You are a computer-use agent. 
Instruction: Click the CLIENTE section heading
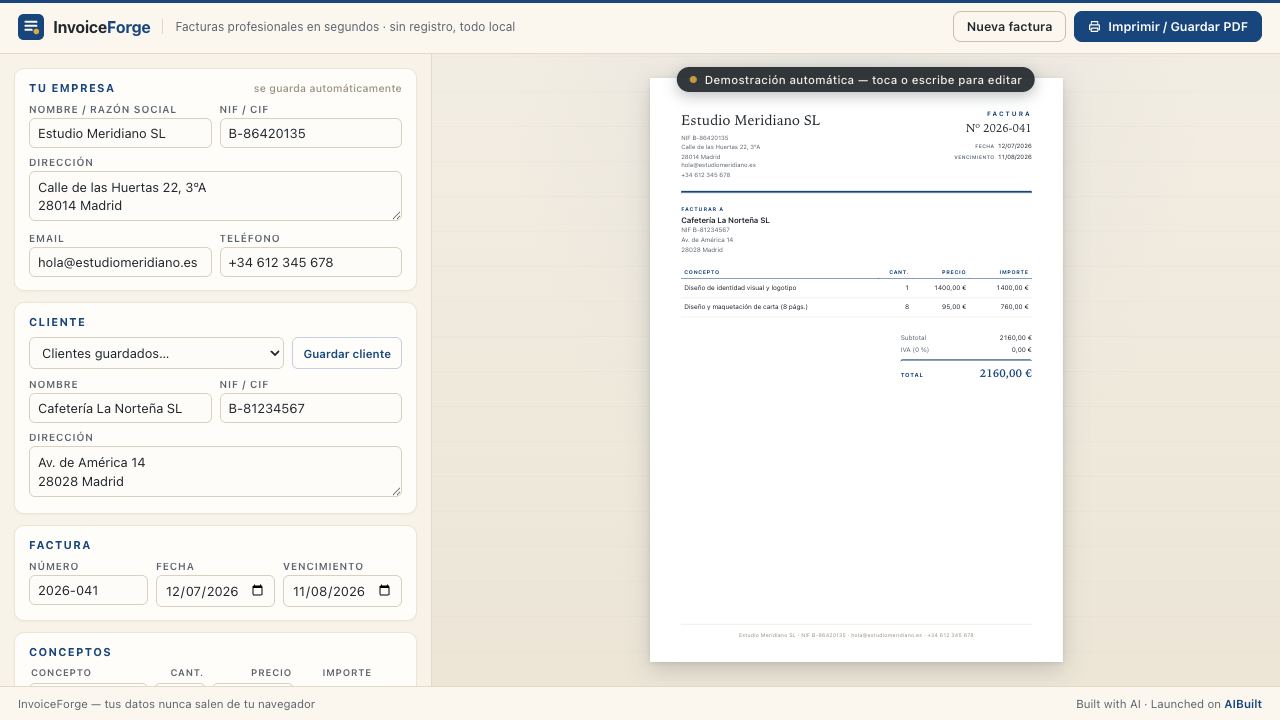click(57, 322)
